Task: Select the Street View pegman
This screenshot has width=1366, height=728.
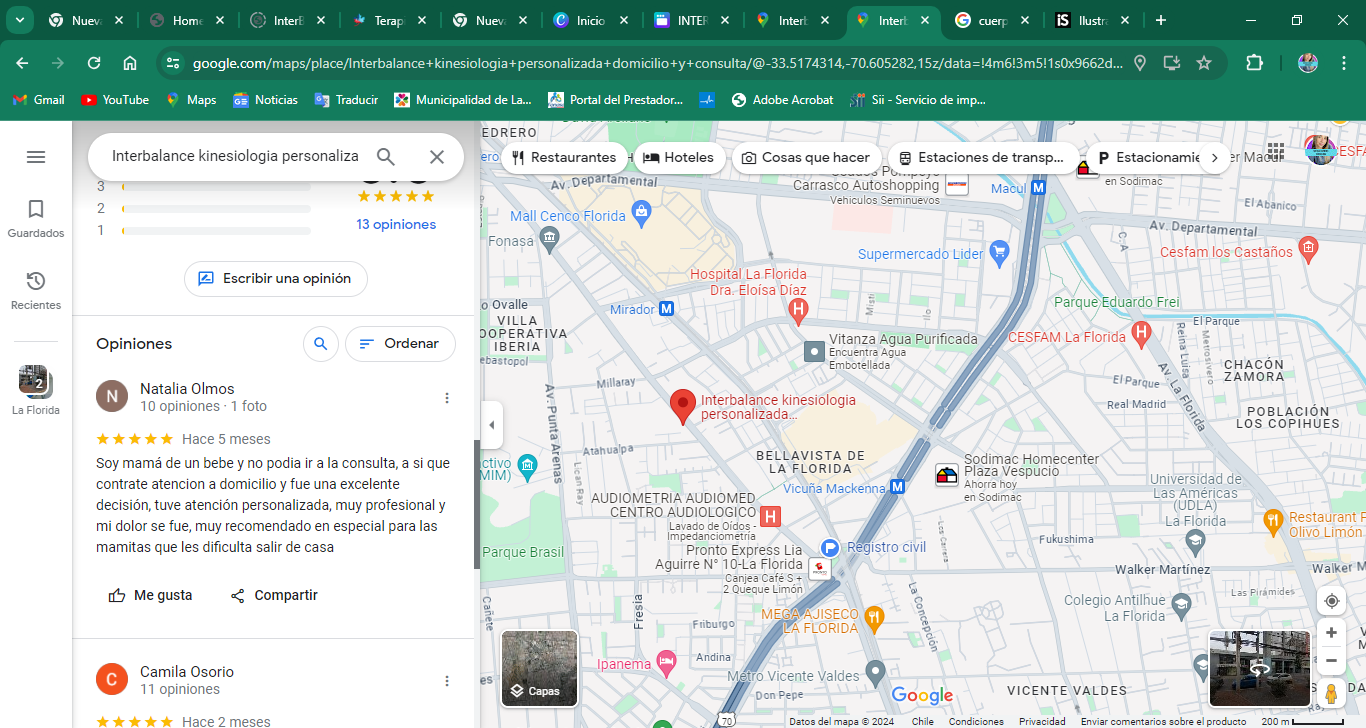Action: [x=1331, y=693]
